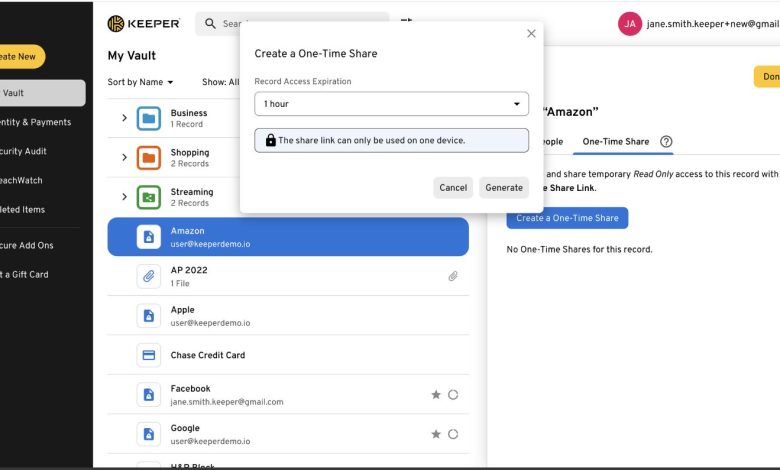Open the Sort by Name dropdown
Viewport: 780px width, 470px height.
(x=141, y=82)
